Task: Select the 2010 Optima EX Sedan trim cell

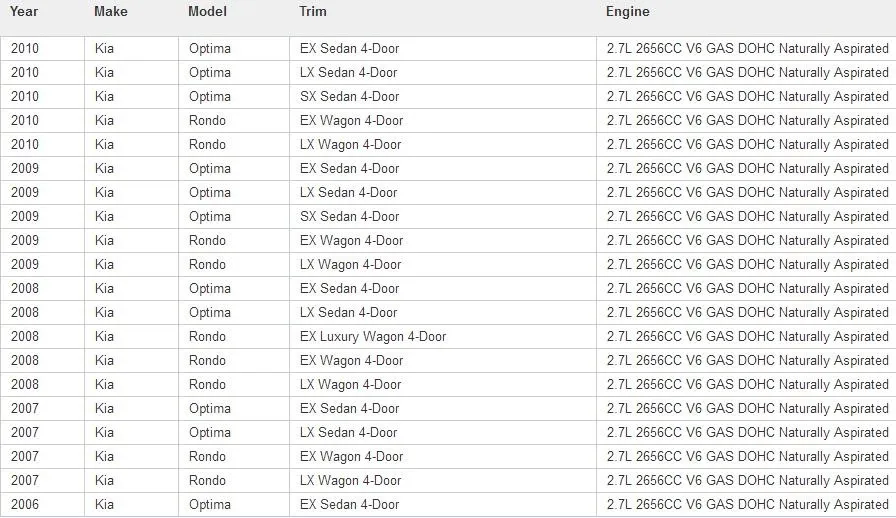Action: pos(443,49)
